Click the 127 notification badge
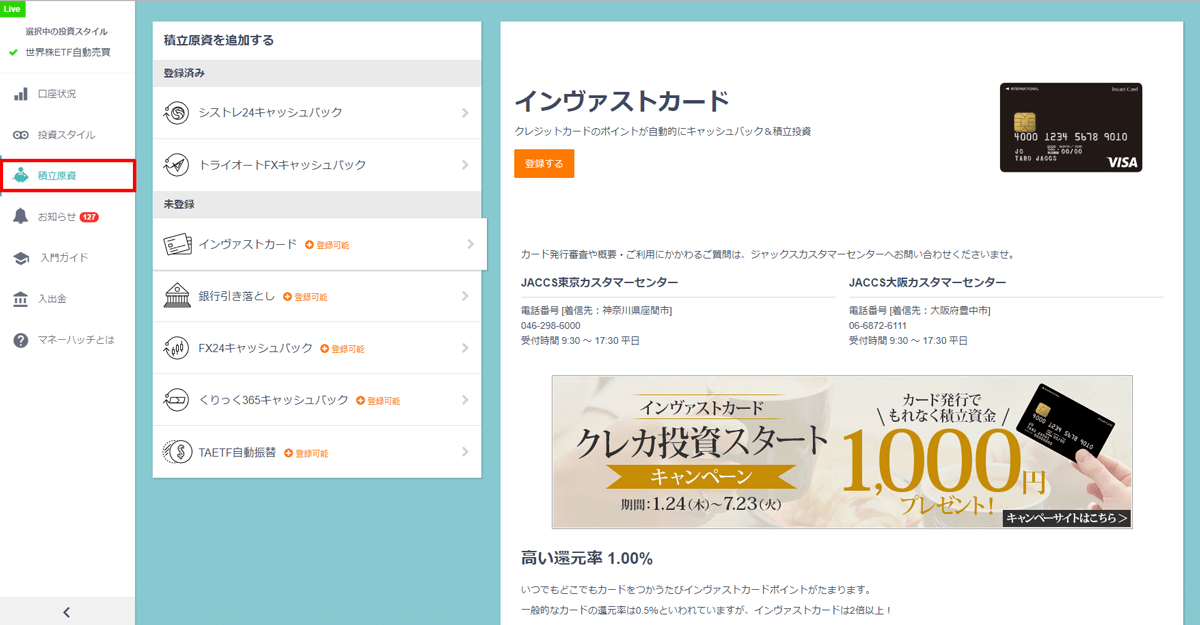Image resolution: width=1200 pixels, height=625 pixels. 89,217
